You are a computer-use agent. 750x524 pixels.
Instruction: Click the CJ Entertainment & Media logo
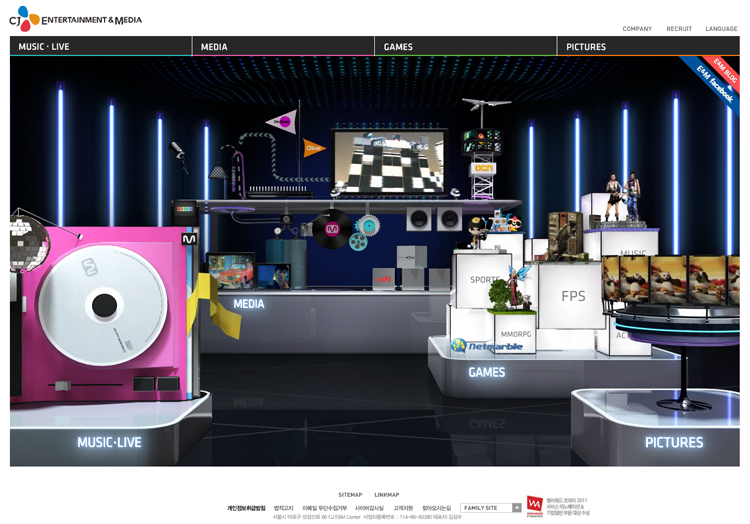75,19
